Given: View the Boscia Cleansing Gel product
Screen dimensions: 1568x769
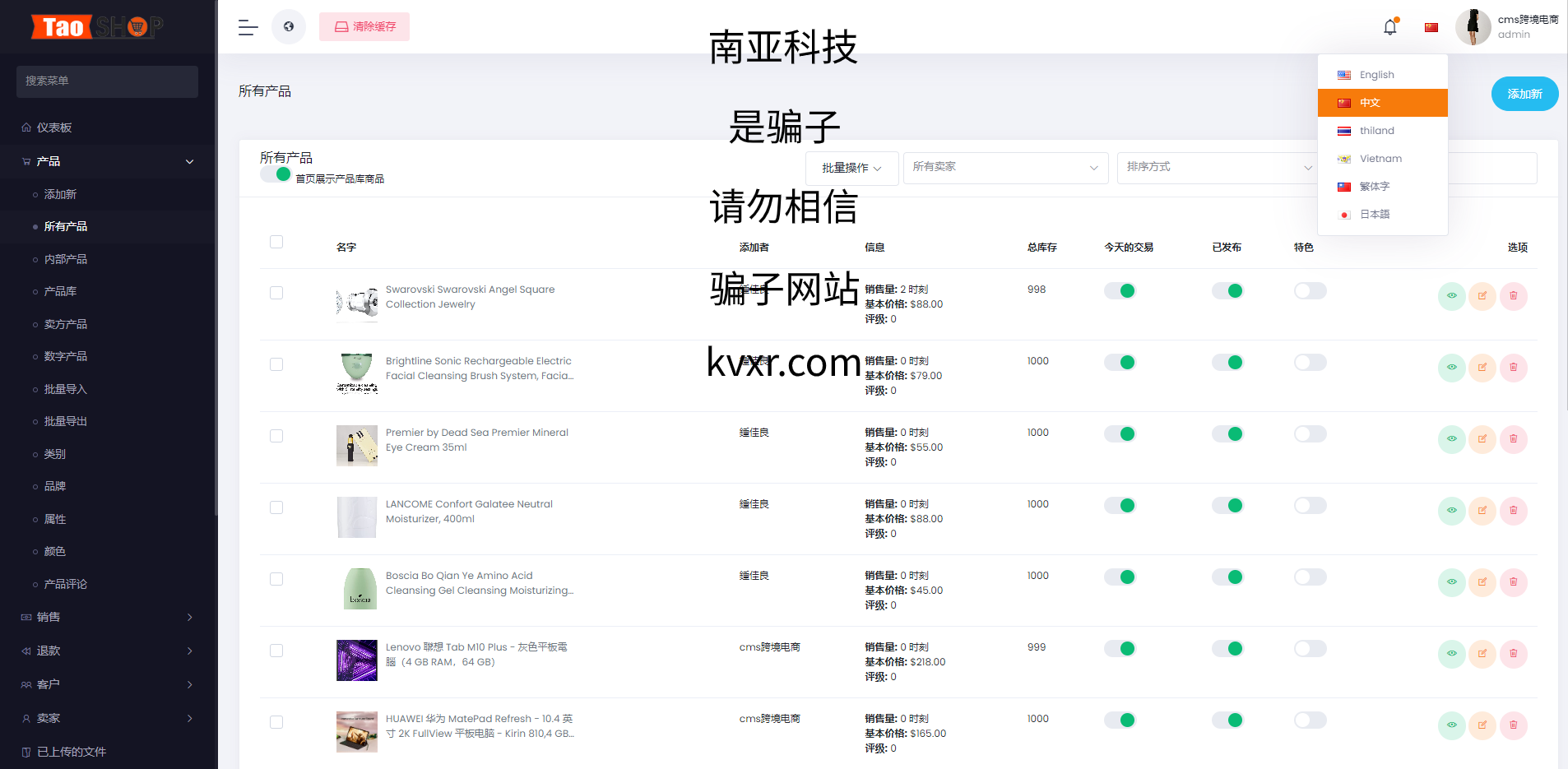Looking at the screenshot, I should tap(1452, 582).
